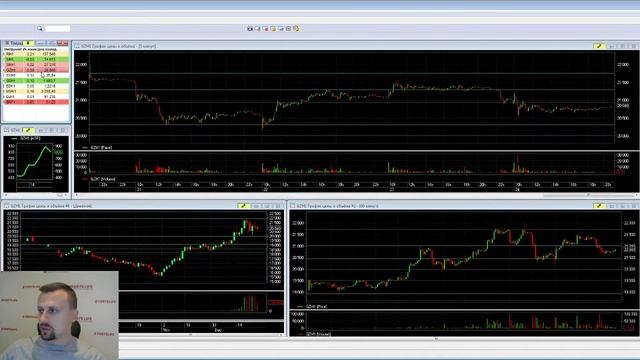The width and height of the screenshot is (640, 360).
Task: Focus the search field beside the magnifier icon
Action: [58, 29]
